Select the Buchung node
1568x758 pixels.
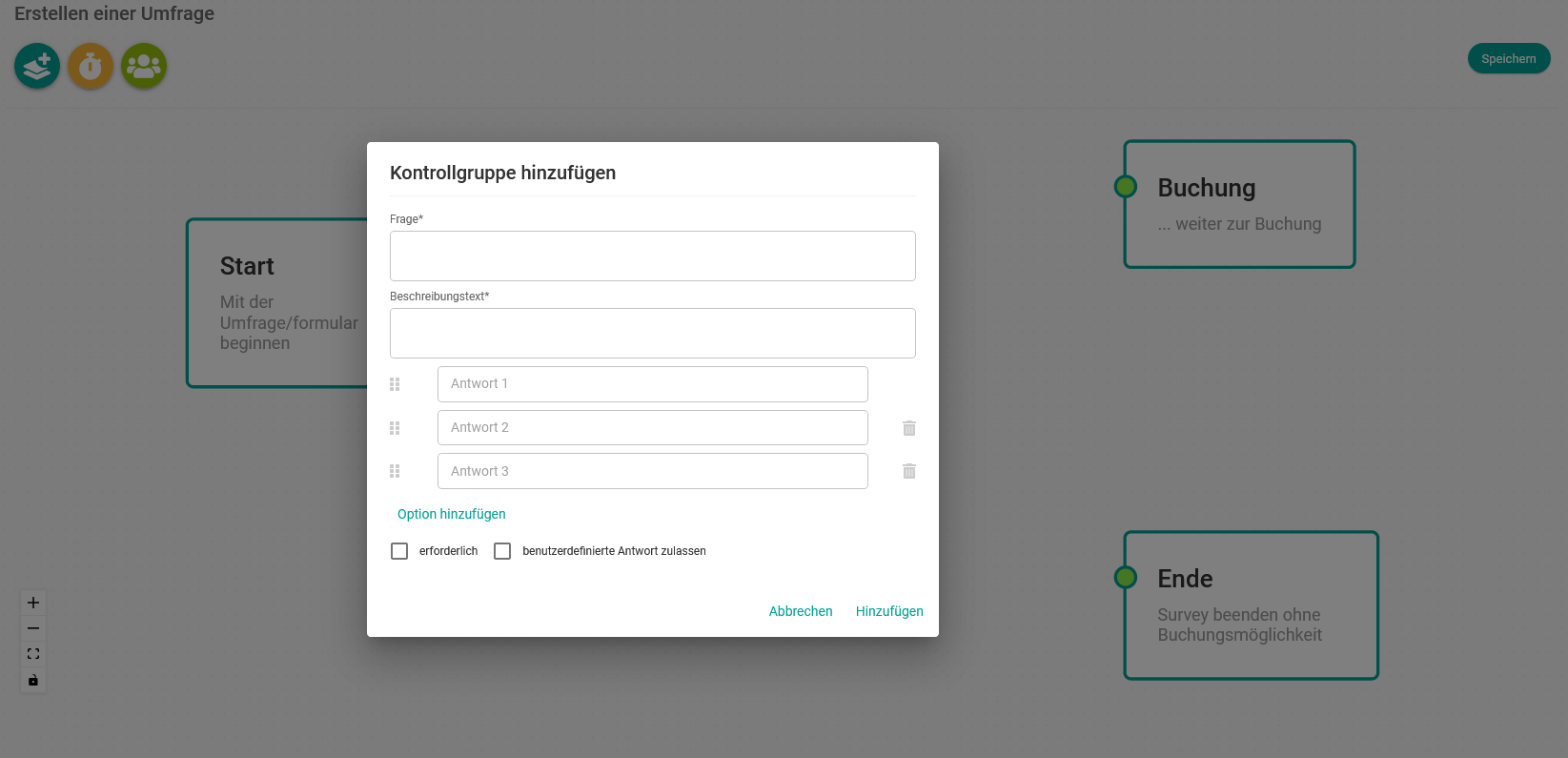point(1240,204)
